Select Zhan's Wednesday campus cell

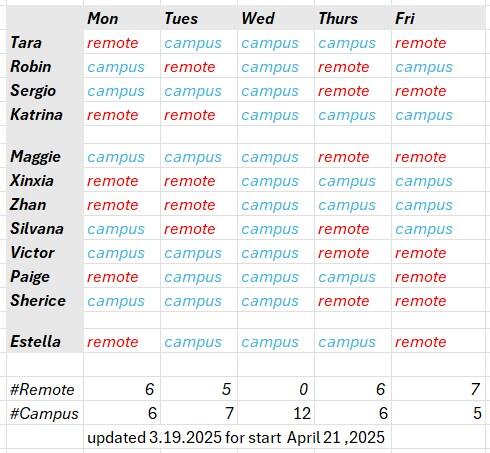point(276,204)
